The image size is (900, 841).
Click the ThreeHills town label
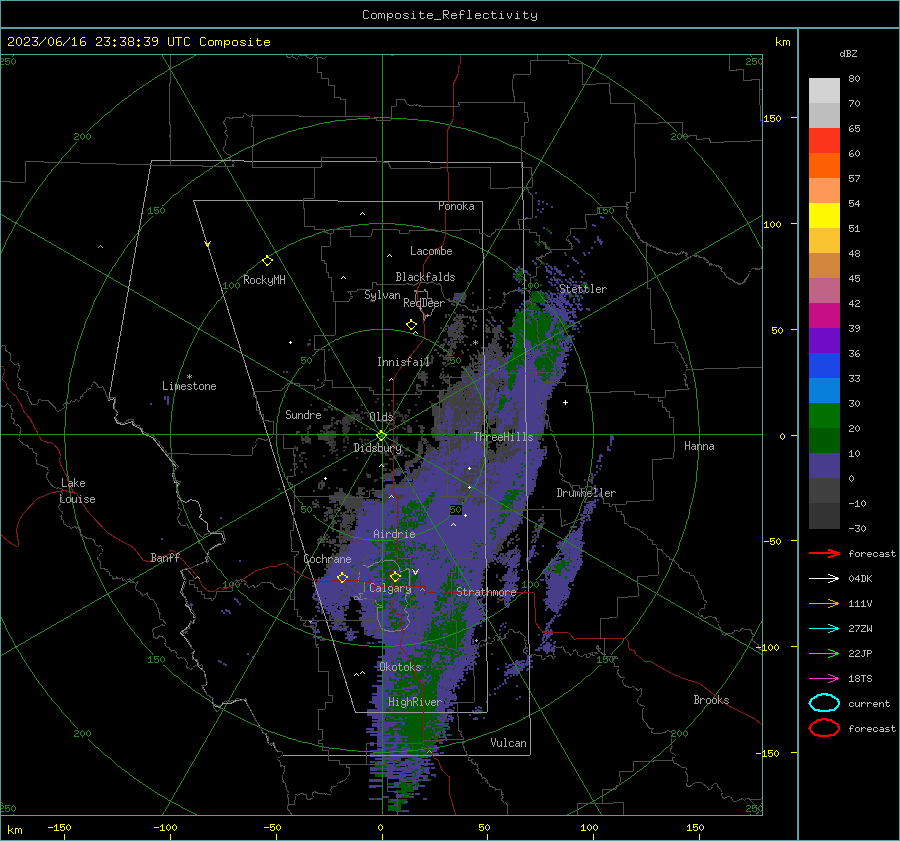coord(503,437)
